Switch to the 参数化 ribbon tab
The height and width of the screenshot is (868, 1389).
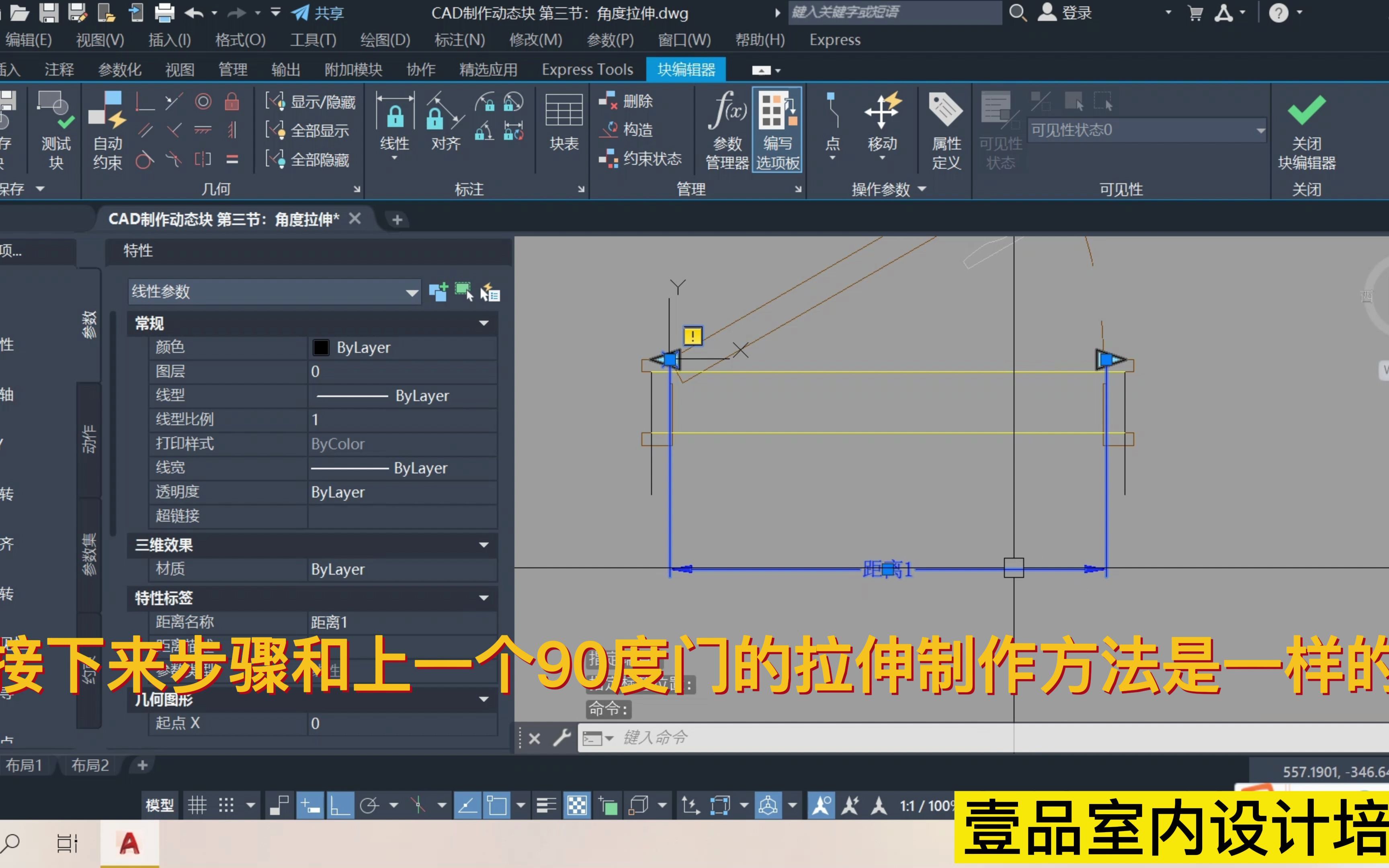coord(119,70)
